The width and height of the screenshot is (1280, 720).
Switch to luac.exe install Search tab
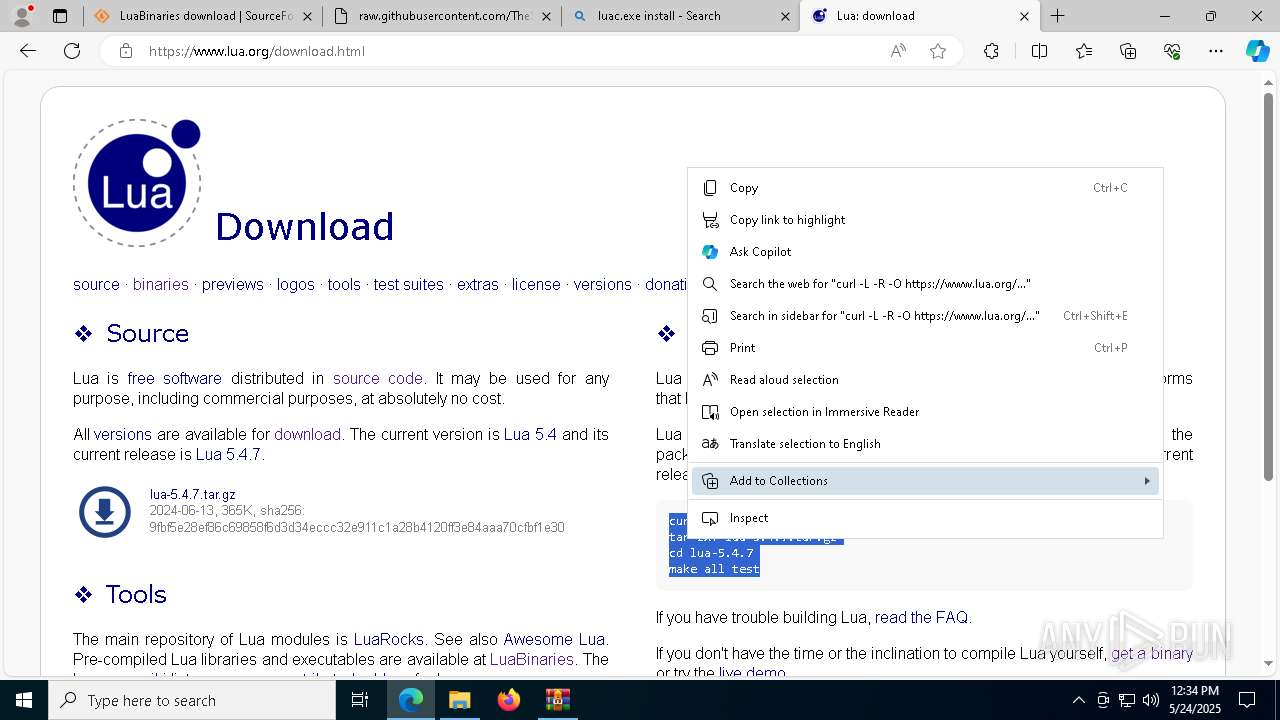click(x=680, y=16)
